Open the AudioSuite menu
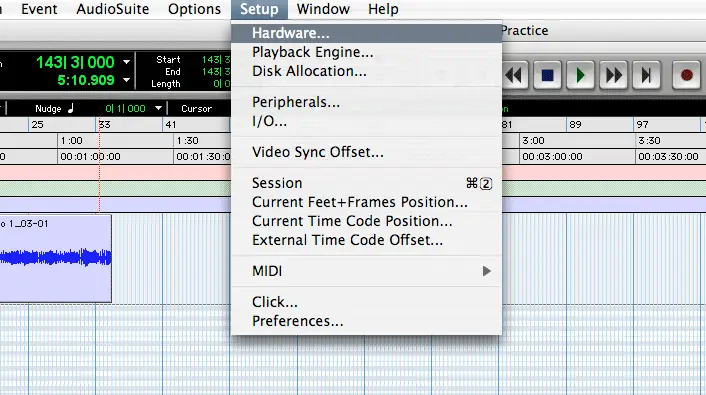The width and height of the screenshot is (706, 395). pyautogui.click(x=113, y=9)
